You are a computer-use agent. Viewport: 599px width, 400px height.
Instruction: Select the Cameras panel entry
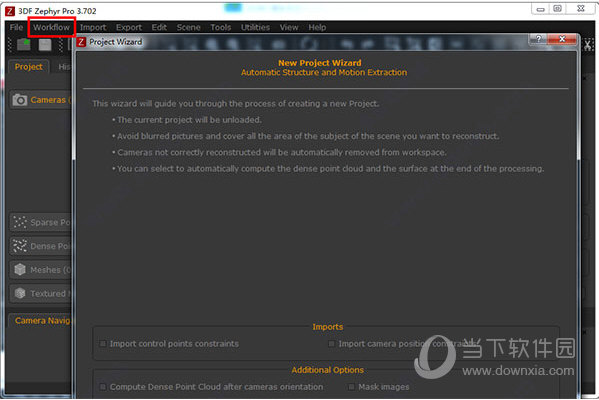click(x=41, y=100)
